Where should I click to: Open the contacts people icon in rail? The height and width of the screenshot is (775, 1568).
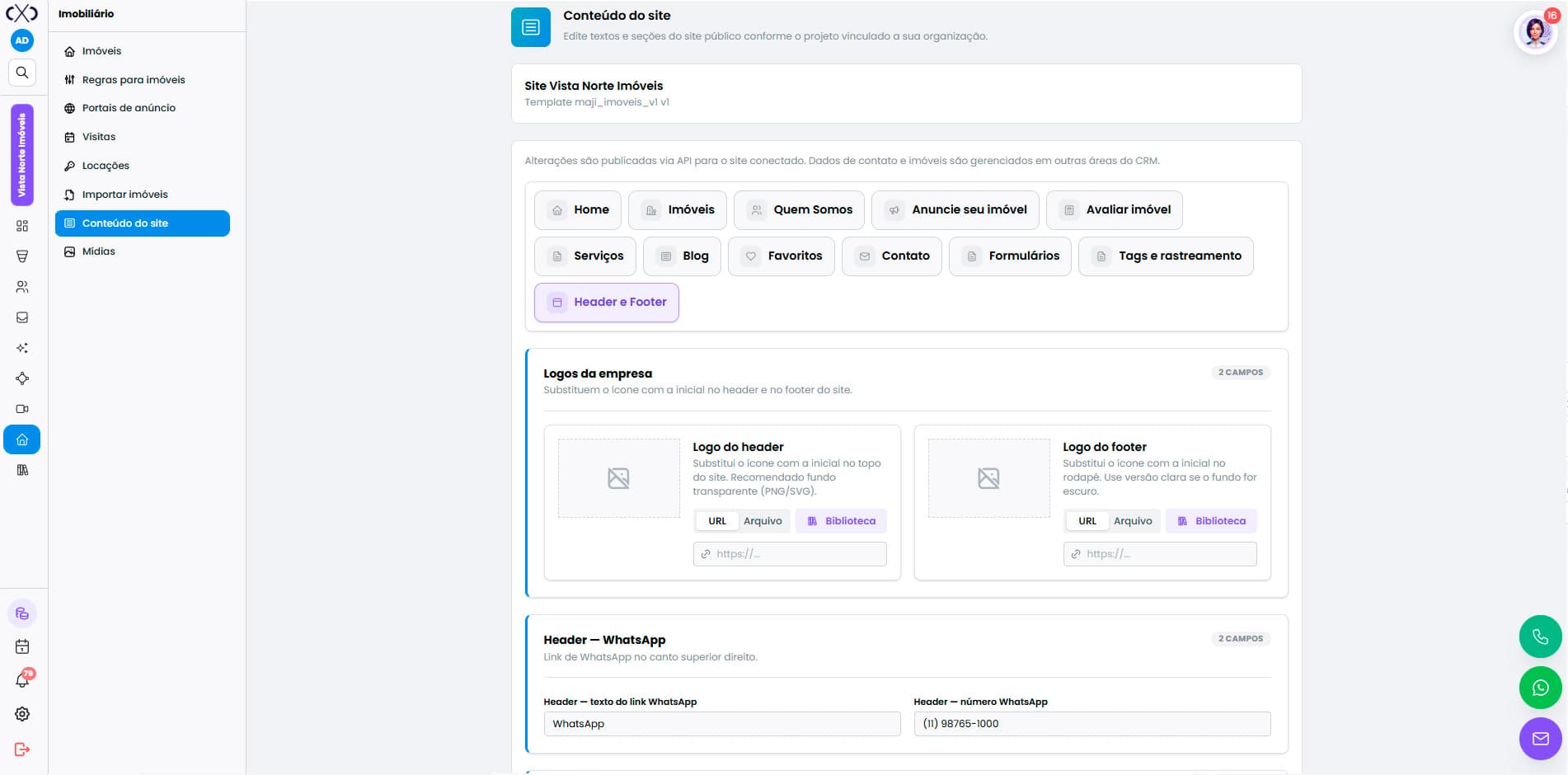tap(22, 287)
